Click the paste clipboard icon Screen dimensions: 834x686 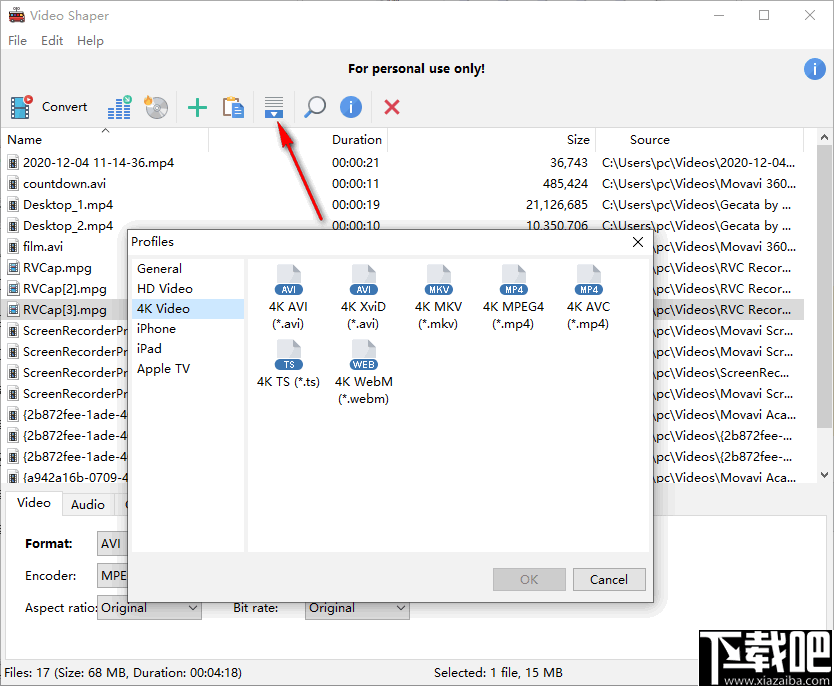(x=233, y=107)
